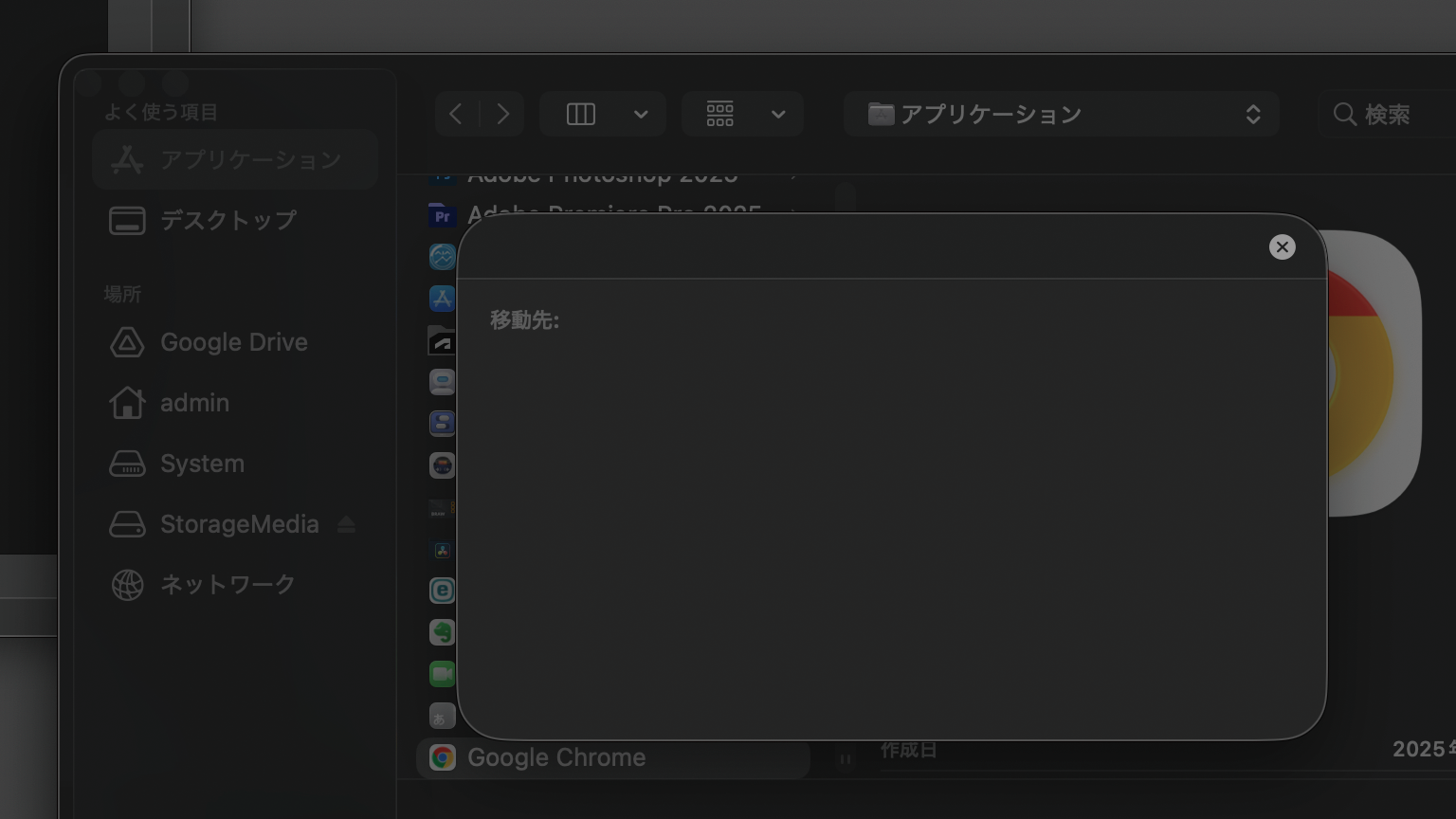The height and width of the screenshot is (819, 1456).
Task: Eject the StorageMedia volume
Action: [x=346, y=524]
